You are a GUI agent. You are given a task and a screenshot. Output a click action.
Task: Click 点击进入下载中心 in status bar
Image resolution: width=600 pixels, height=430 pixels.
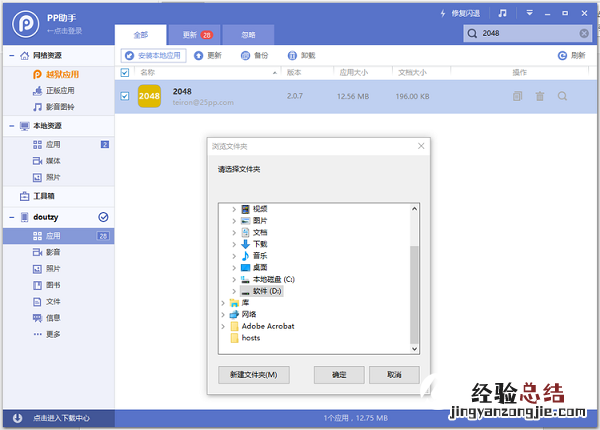tap(61, 418)
